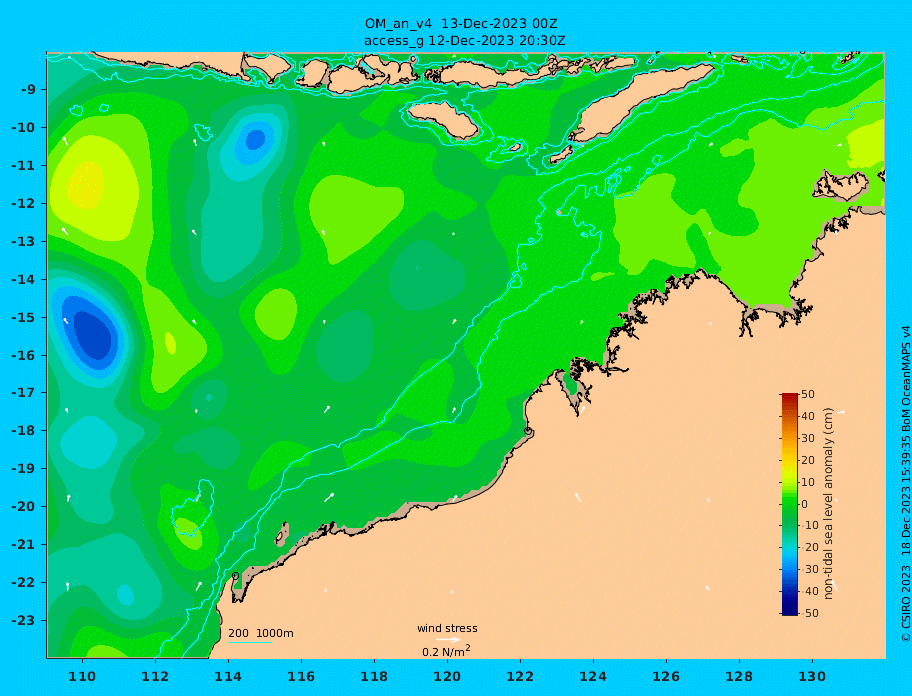Click the vertical colorbar gradient strip
This screenshot has height=696, width=912.
tap(790, 504)
